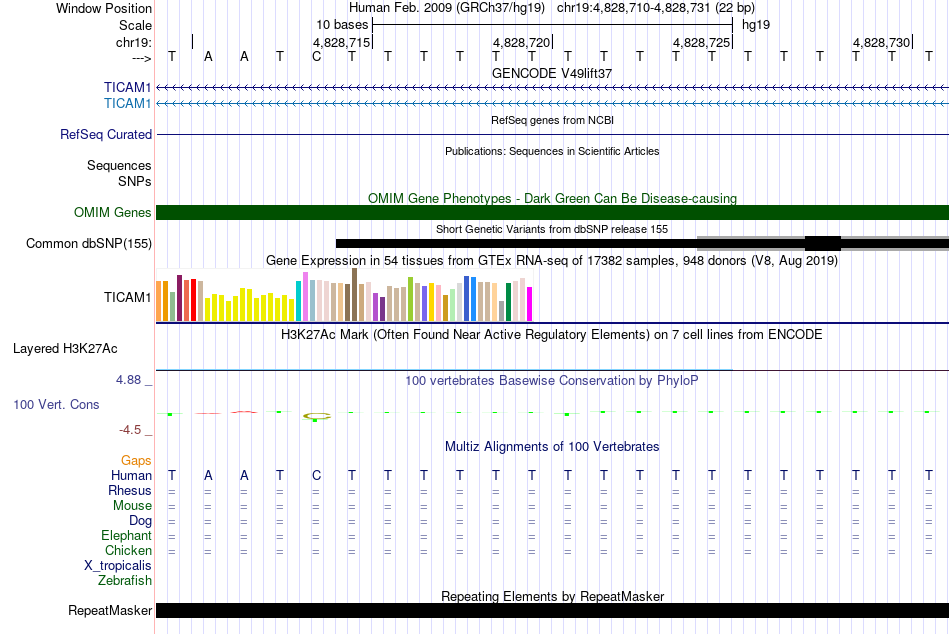
Task: Click the -4.5 PhyloP lower limit value
Action: [130, 430]
